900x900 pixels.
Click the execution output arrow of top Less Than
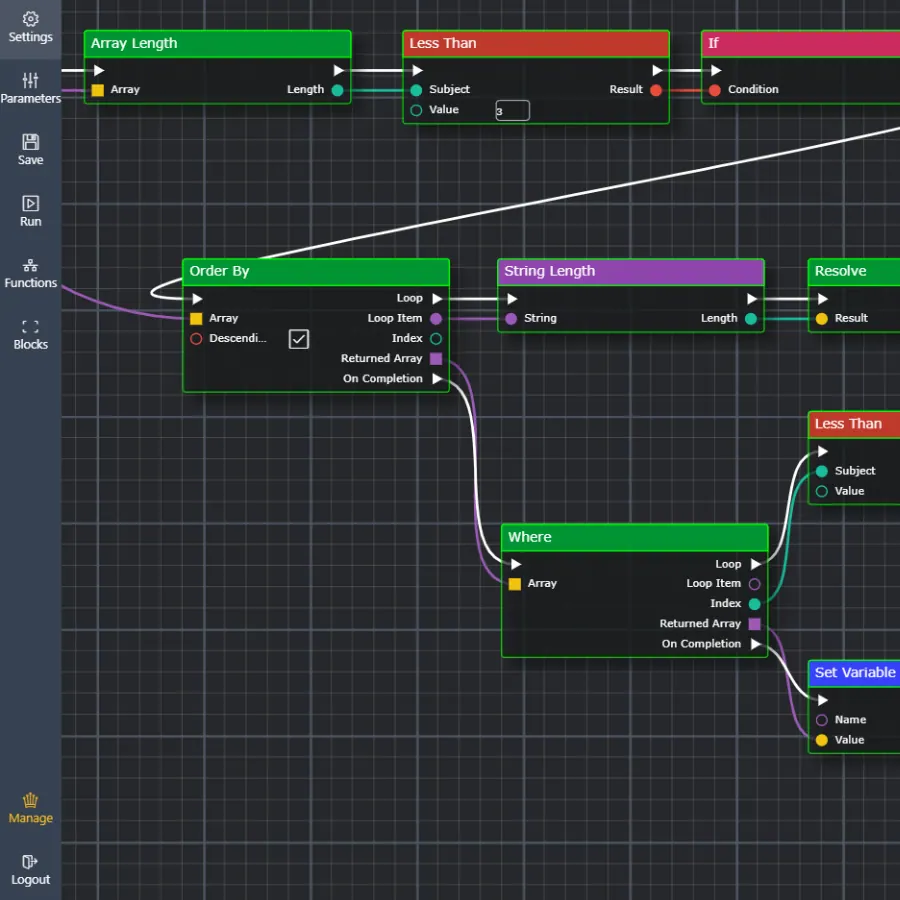657,70
